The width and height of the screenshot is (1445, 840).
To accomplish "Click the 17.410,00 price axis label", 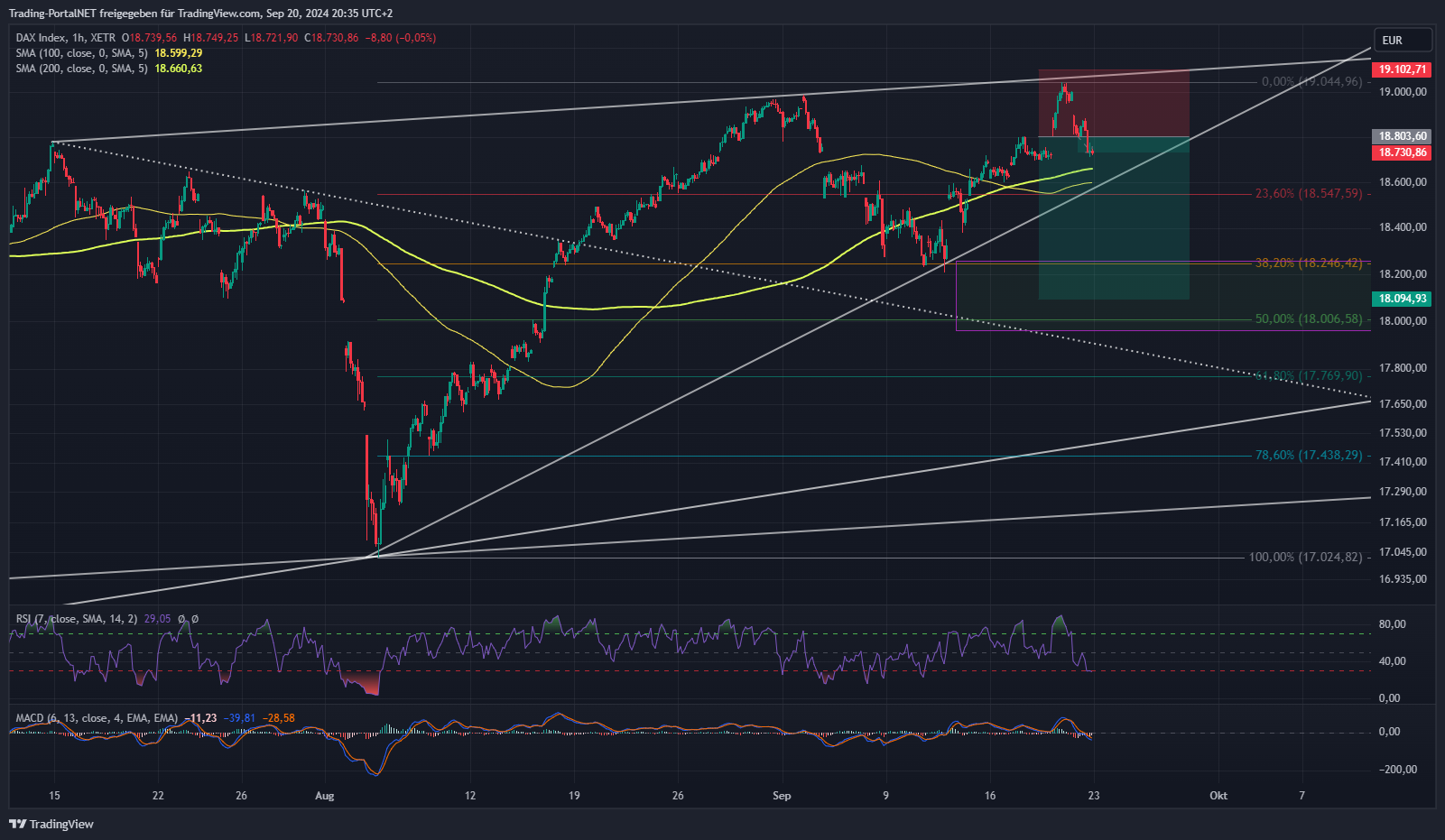I will click(1403, 462).
